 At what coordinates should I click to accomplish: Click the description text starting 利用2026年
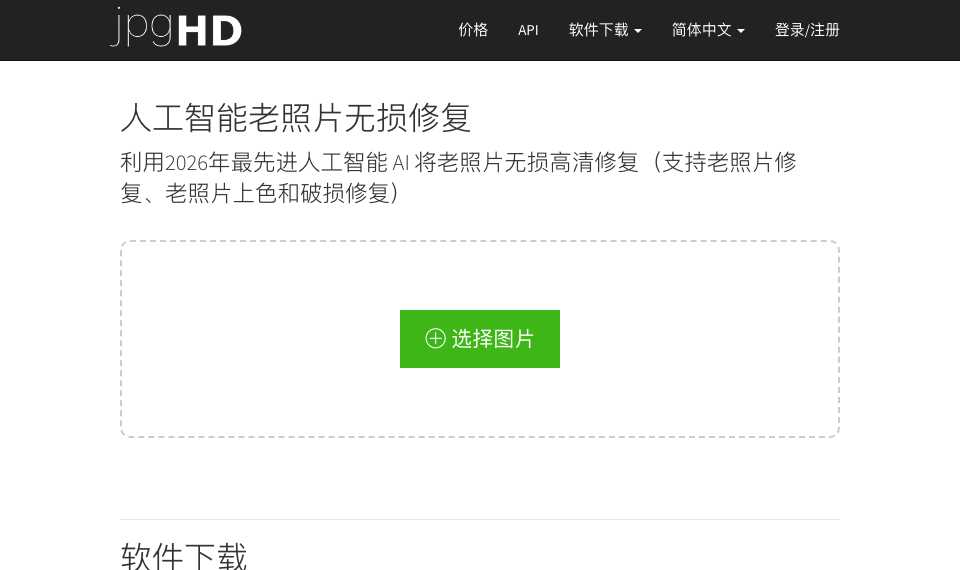458,178
